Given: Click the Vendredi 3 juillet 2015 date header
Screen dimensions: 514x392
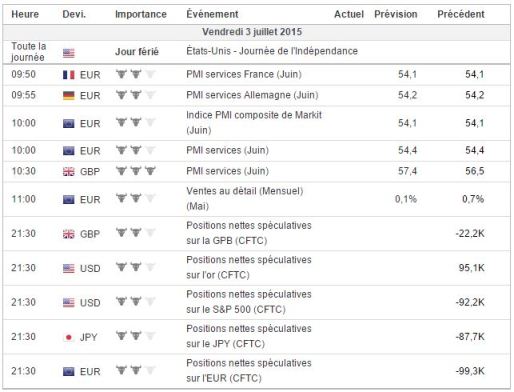Looking at the screenshot, I should (x=252, y=32).
